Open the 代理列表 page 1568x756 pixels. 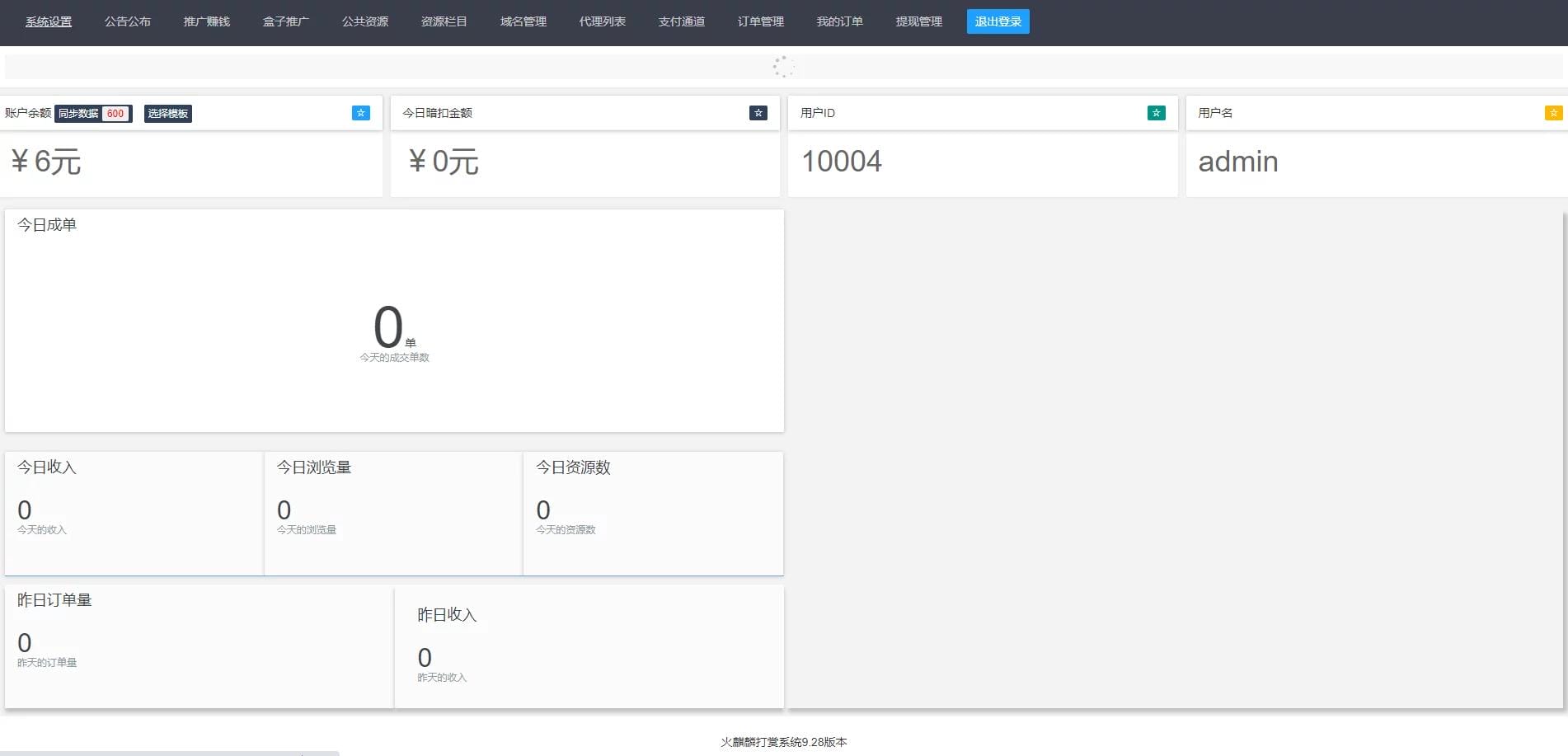click(603, 21)
